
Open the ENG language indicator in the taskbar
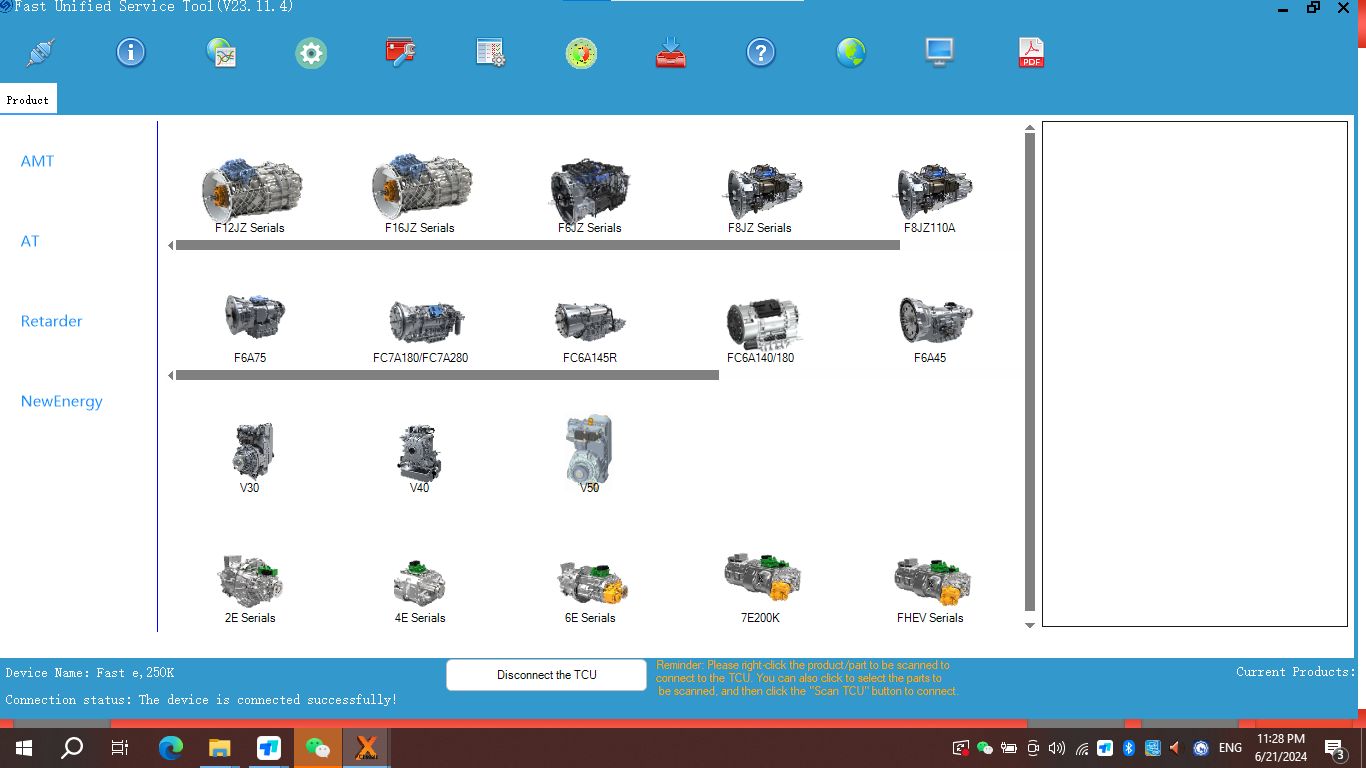point(1229,747)
